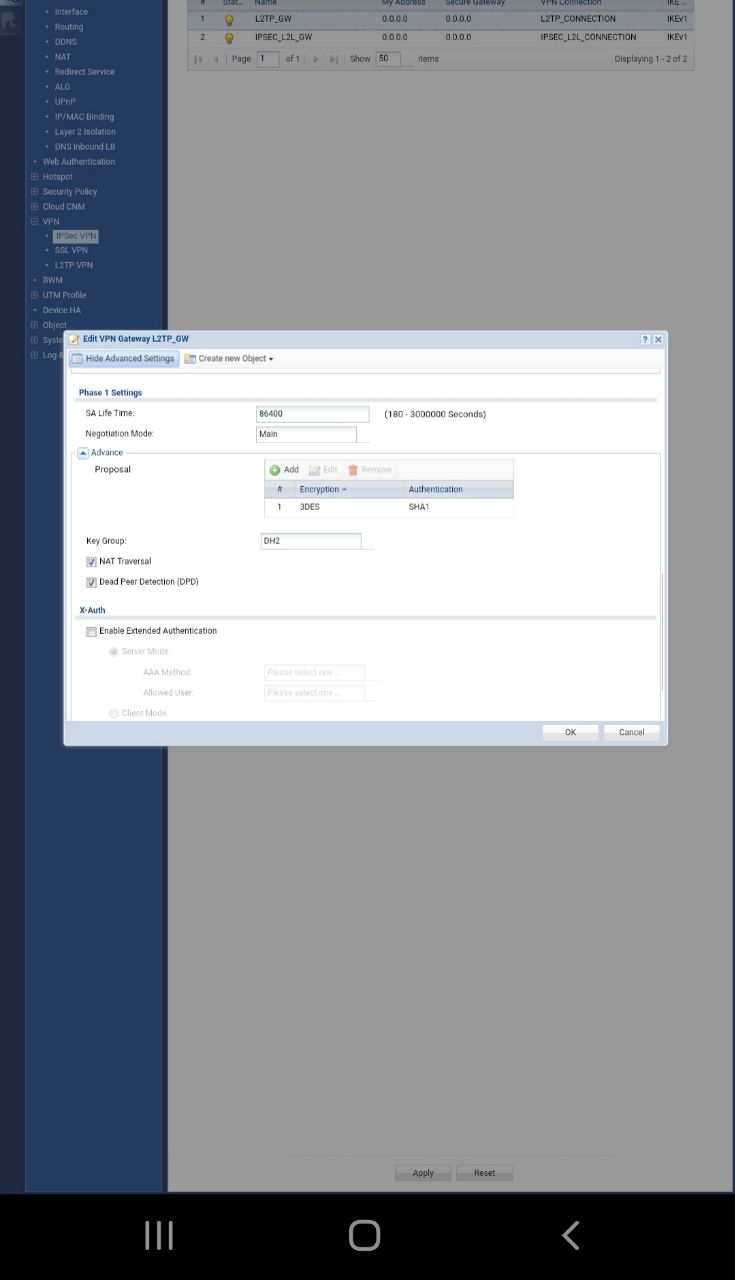Image resolution: width=735 pixels, height=1280 pixels.
Task: Click Cancel in the gateway dialog
Action: (x=632, y=732)
